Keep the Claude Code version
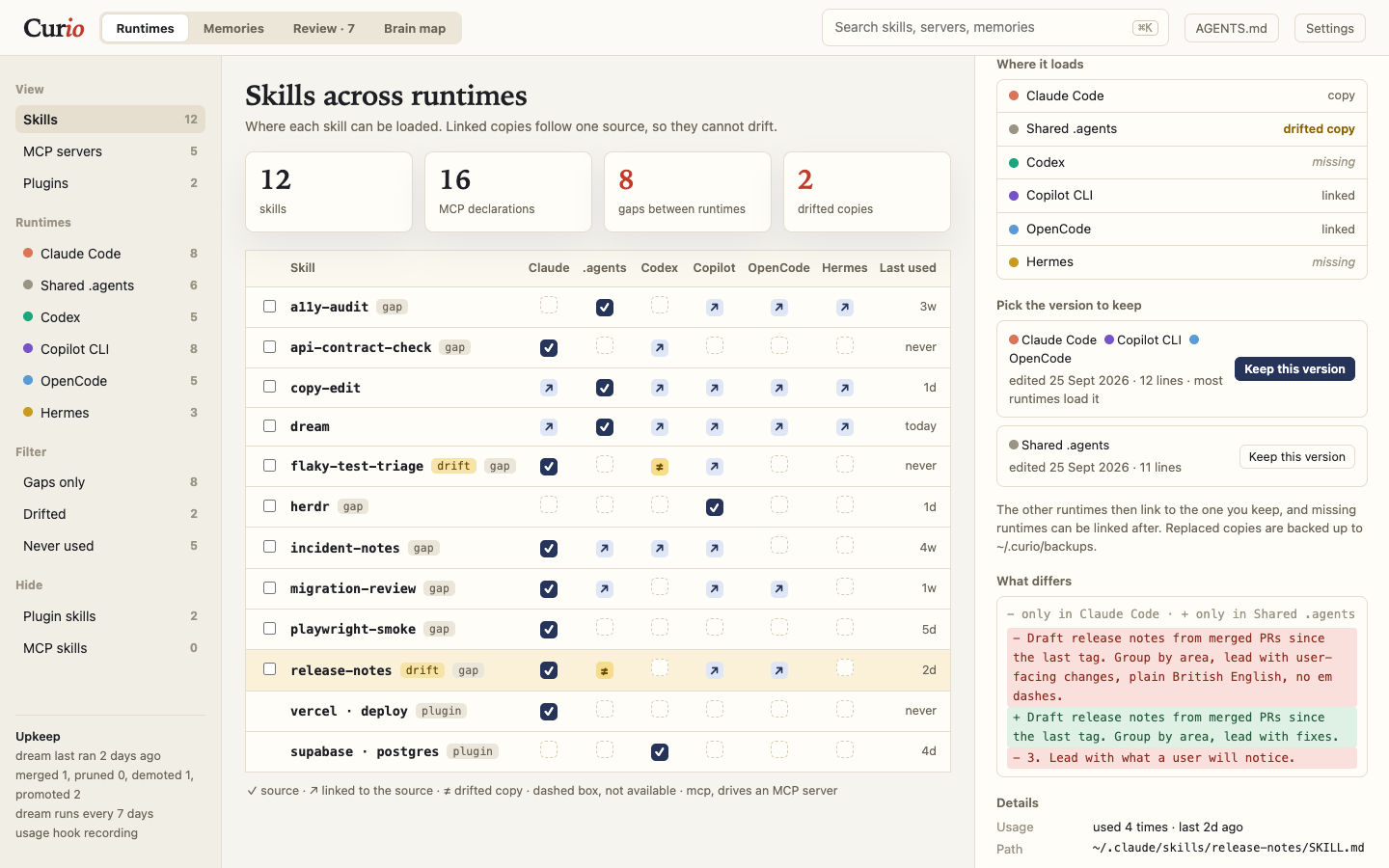 pos(1294,369)
